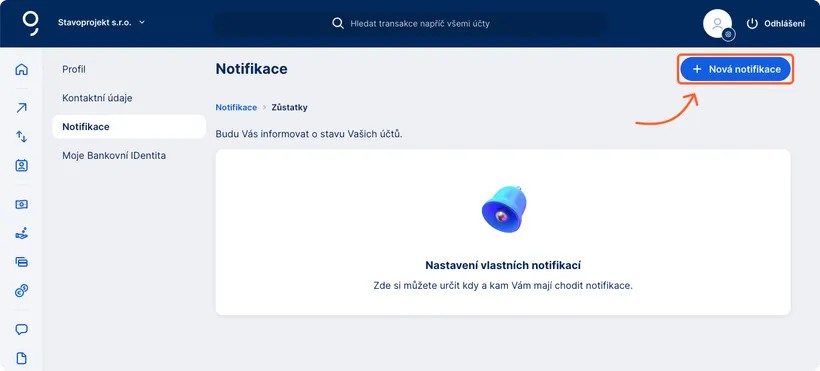Click the bank logo in header
Screen dimensions: 820x371
[31, 24]
